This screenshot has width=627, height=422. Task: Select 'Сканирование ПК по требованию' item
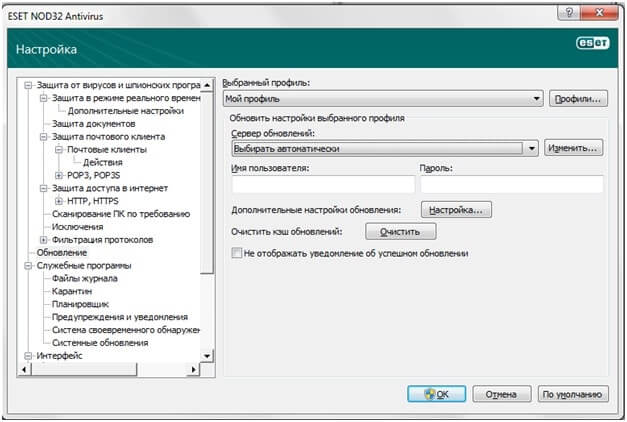121,214
